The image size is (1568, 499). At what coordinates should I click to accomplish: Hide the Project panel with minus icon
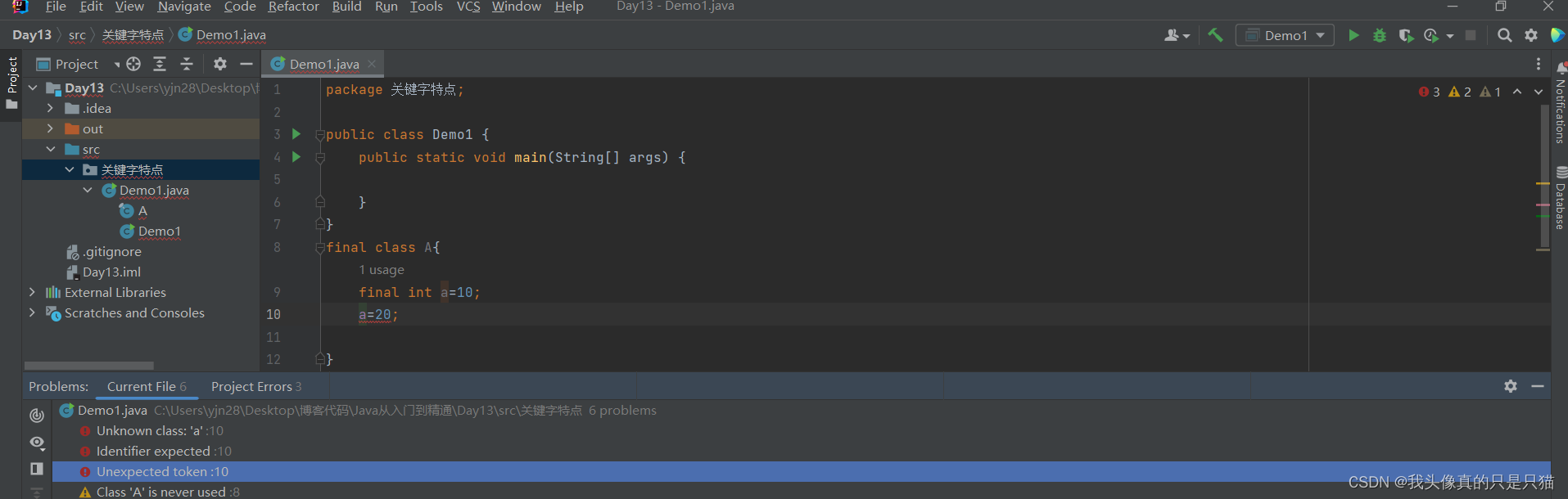point(246,64)
